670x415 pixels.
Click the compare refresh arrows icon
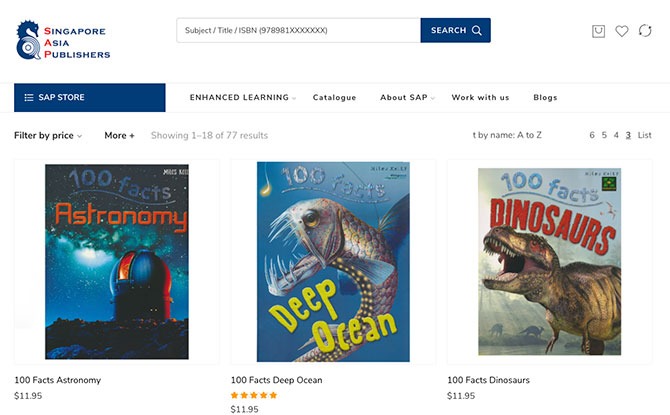(x=645, y=31)
